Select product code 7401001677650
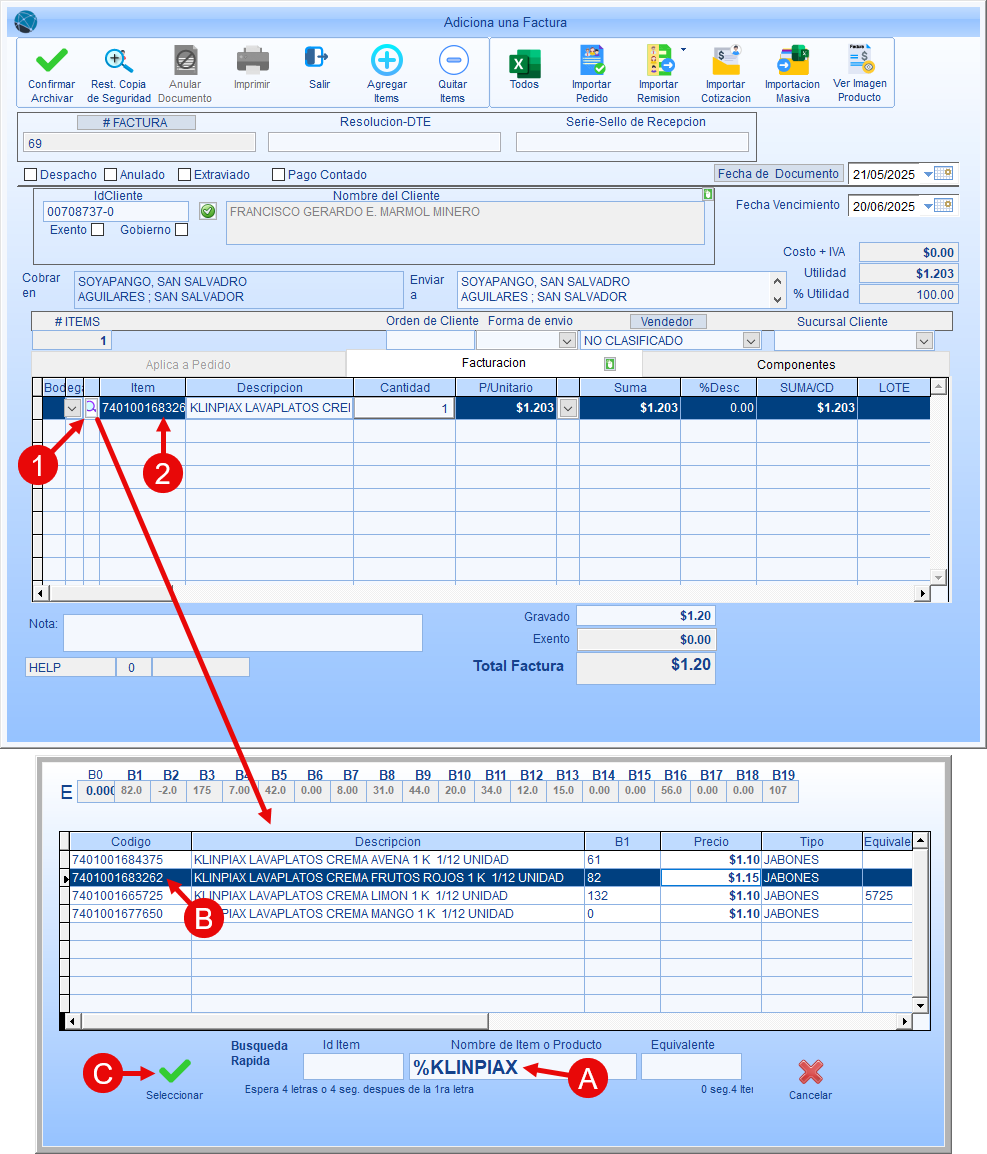Image resolution: width=987 pixels, height=1154 pixels. pos(118,914)
